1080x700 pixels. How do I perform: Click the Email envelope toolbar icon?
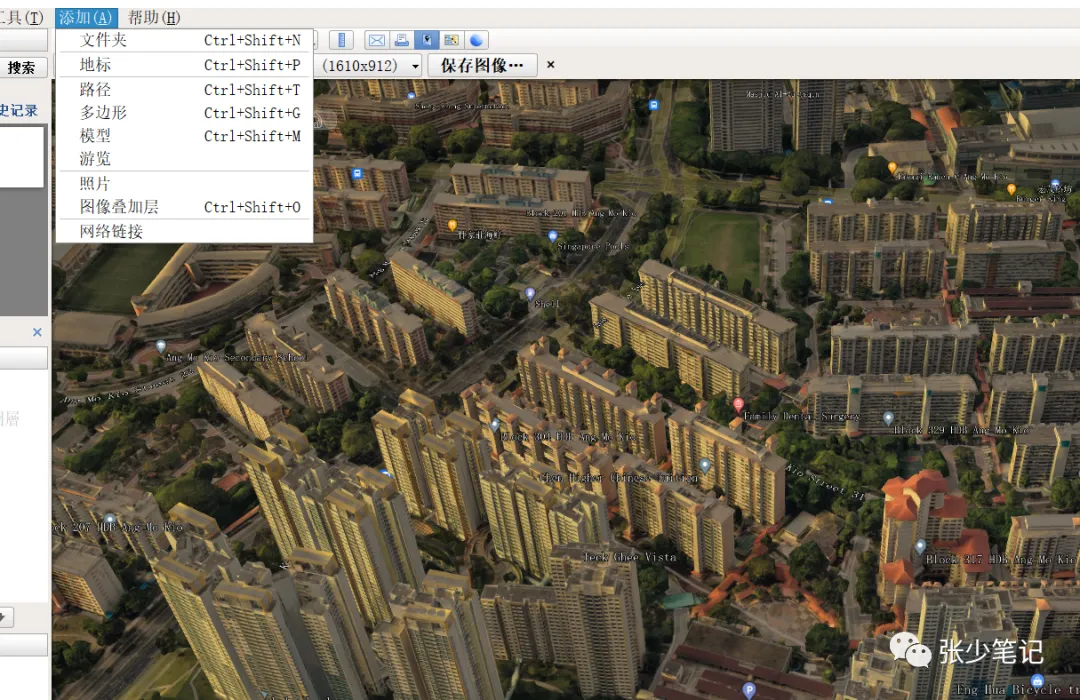[377, 40]
